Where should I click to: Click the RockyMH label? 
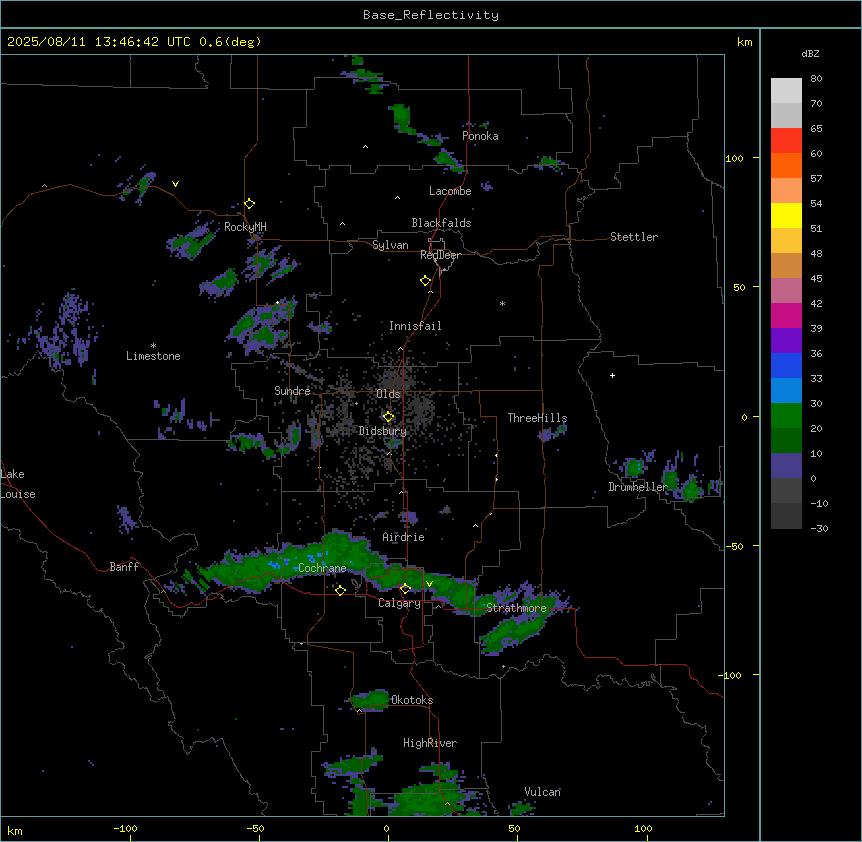coord(245,227)
